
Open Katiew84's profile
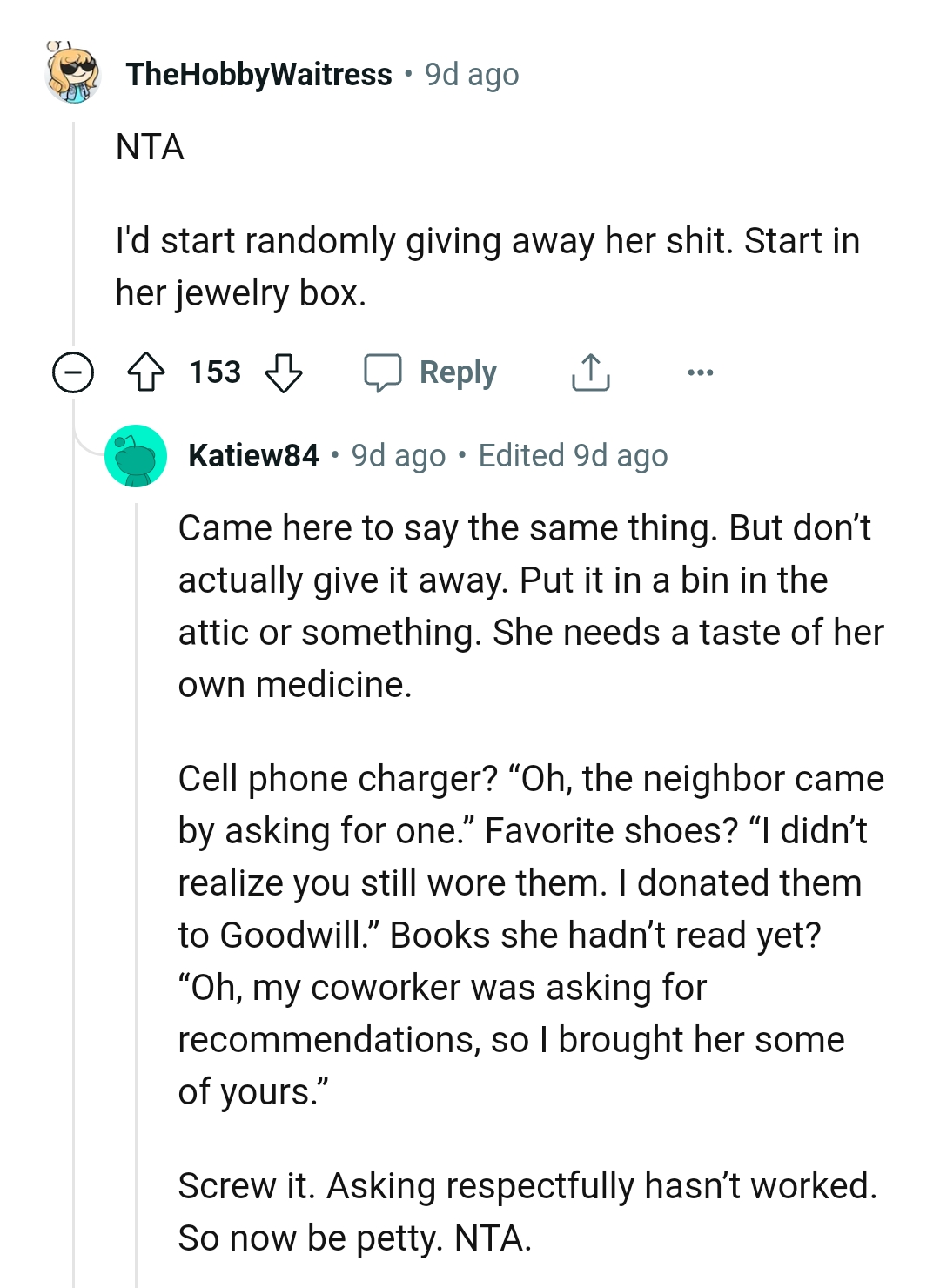[252, 455]
